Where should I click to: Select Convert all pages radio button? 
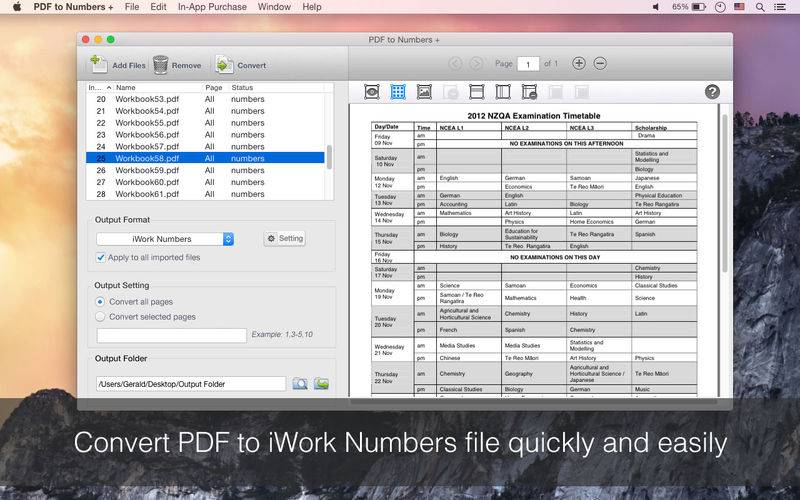tap(100, 302)
